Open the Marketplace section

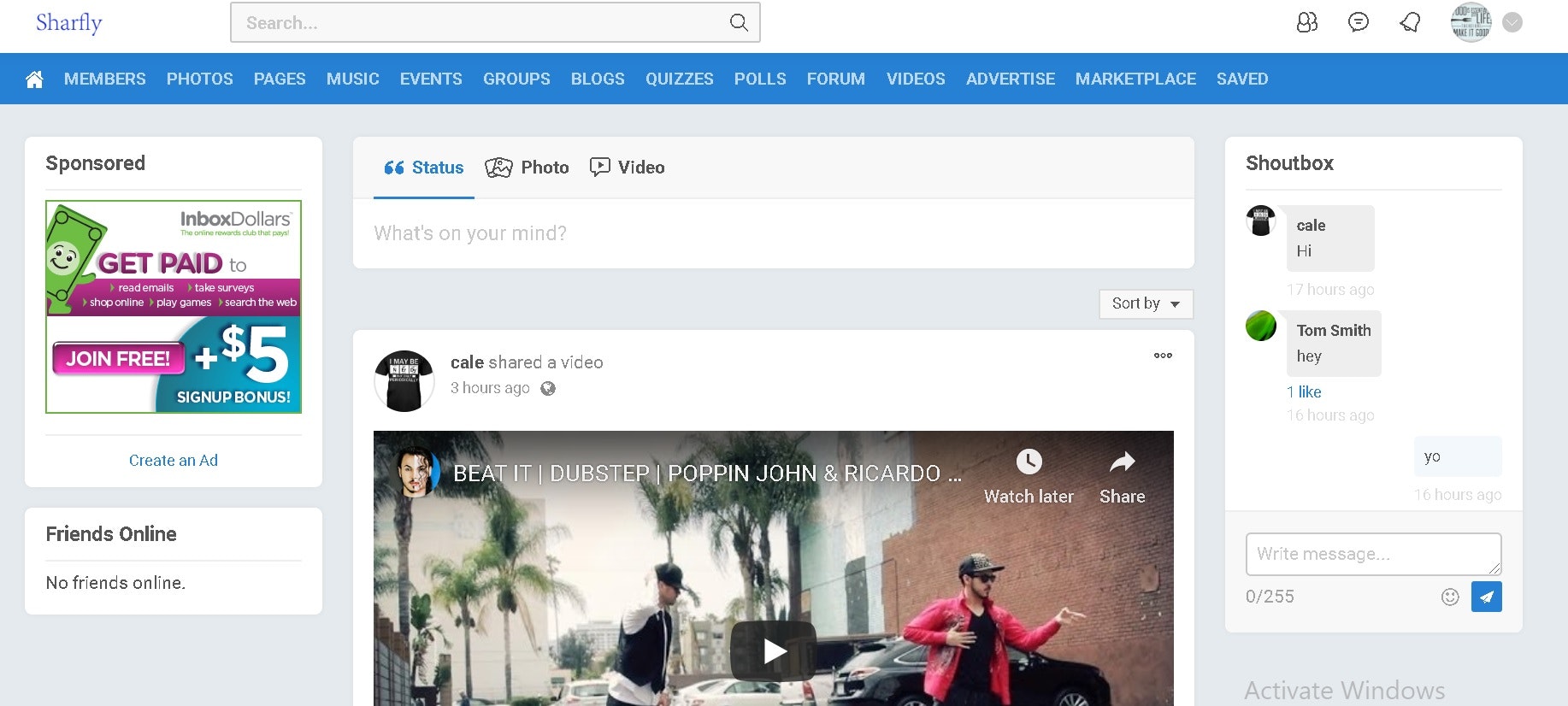[x=1135, y=79]
